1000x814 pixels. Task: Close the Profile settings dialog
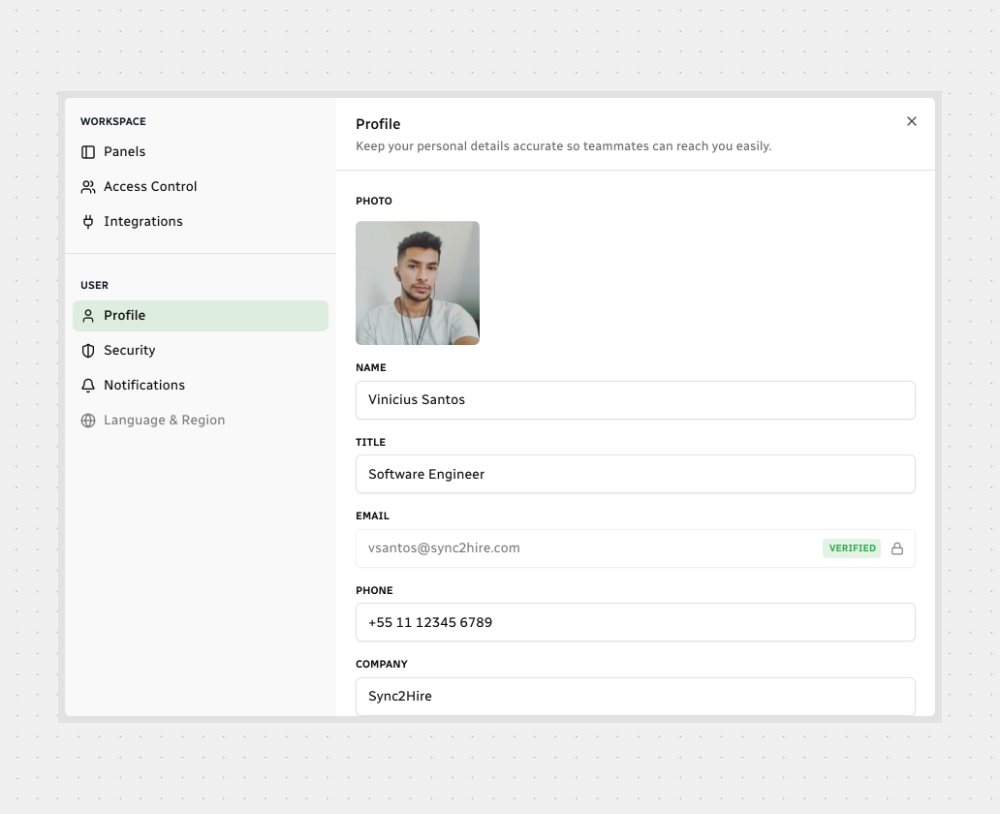pos(911,121)
